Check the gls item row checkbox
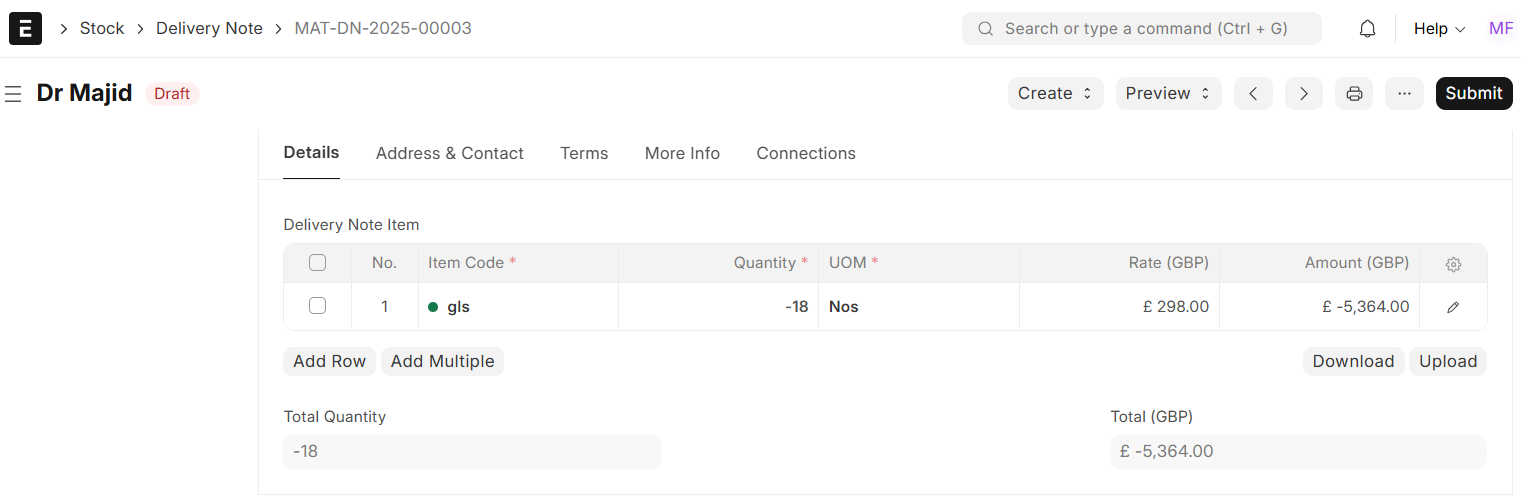This screenshot has height=496, width=1521. [317, 306]
